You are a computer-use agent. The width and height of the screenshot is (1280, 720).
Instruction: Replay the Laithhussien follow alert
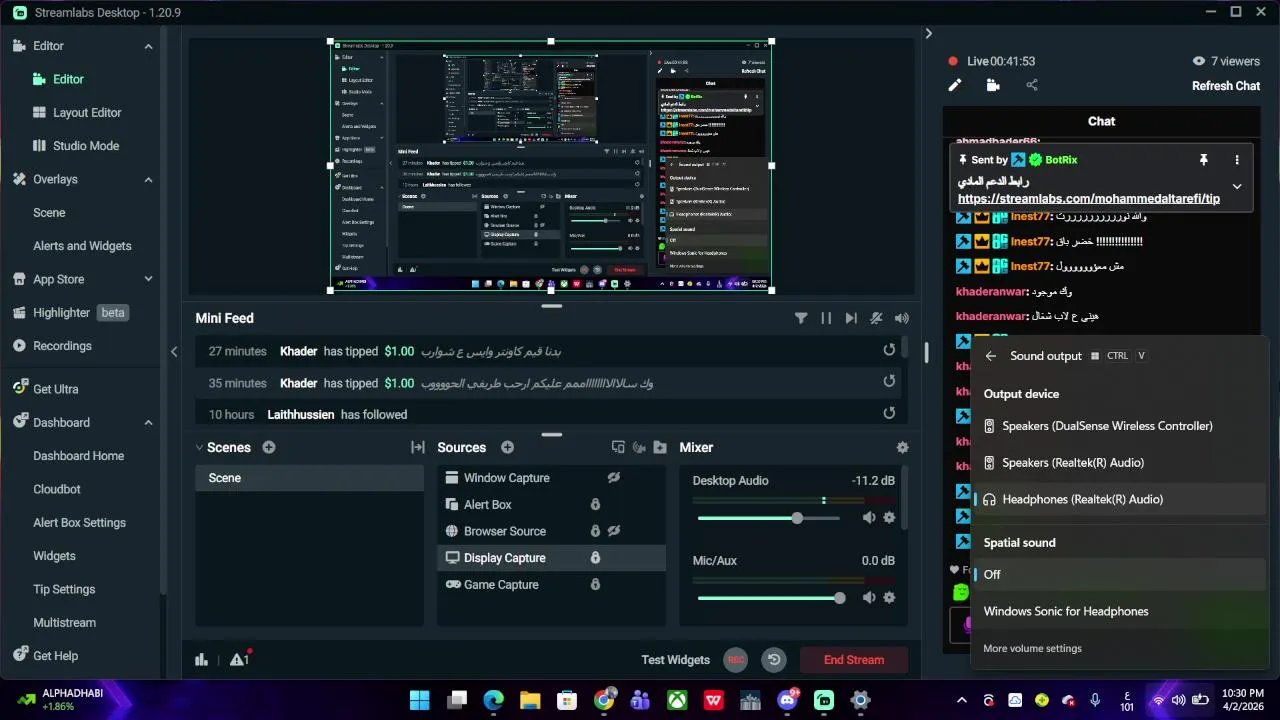coord(889,413)
